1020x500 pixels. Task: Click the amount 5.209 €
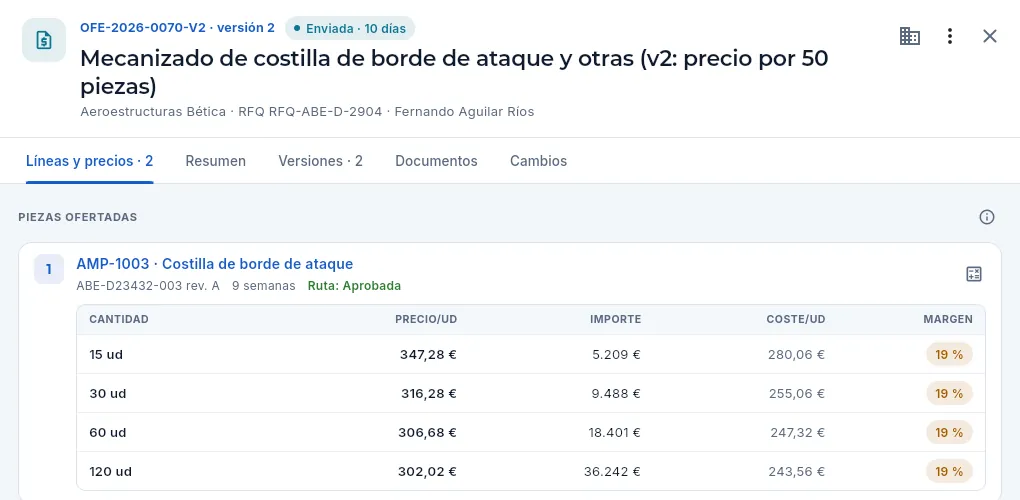click(x=616, y=355)
